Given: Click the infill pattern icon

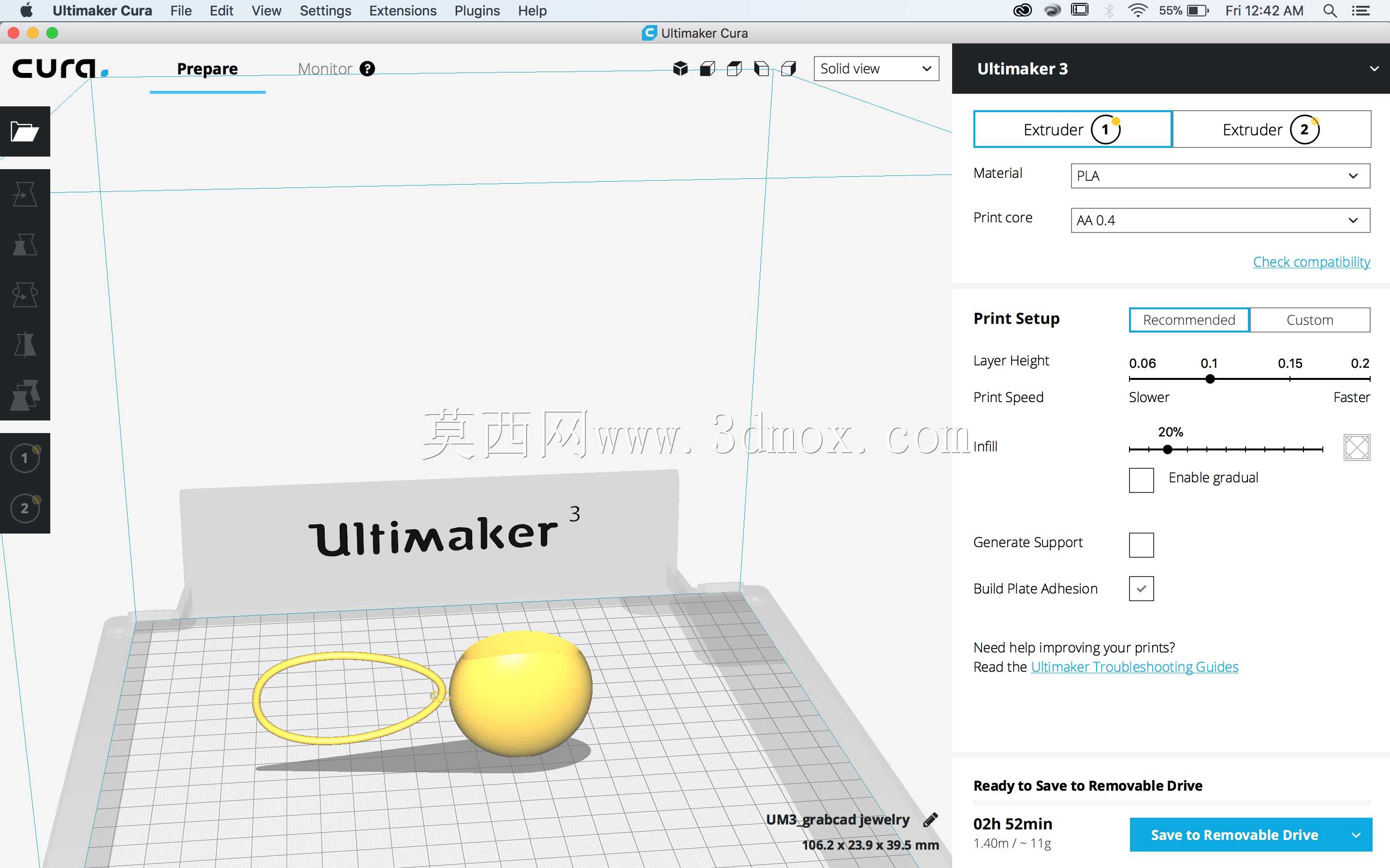Looking at the screenshot, I should coord(1357,448).
